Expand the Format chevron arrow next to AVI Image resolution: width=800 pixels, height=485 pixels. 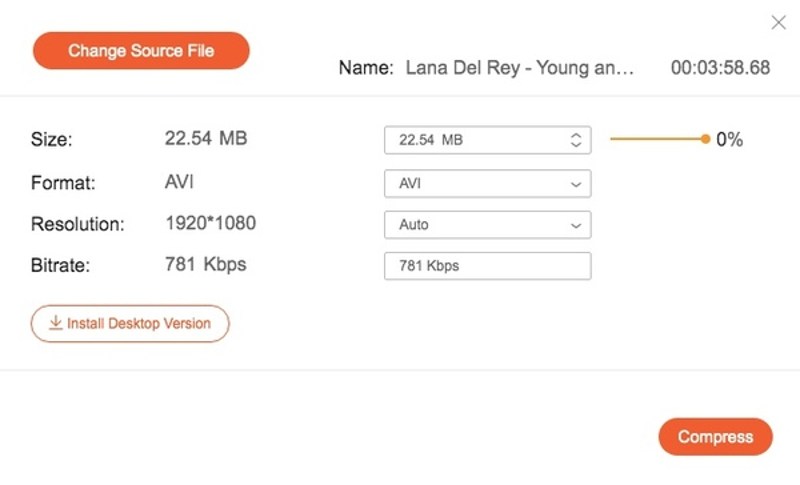pos(576,185)
